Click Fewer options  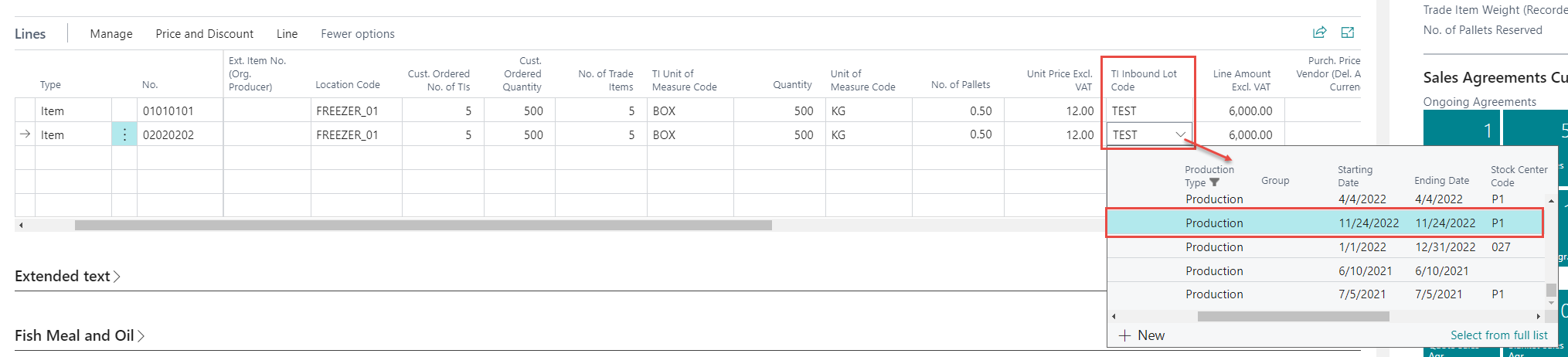tap(358, 34)
